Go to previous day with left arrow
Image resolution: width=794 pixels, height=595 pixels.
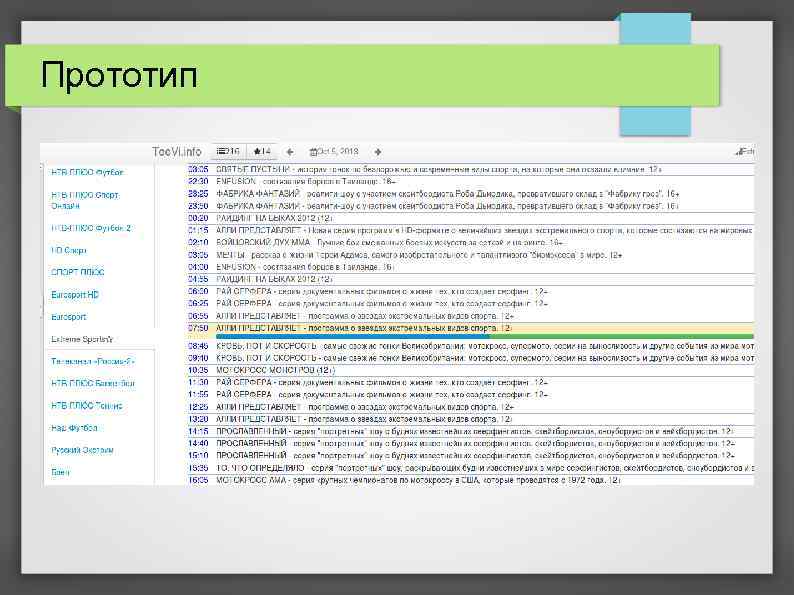coord(290,151)
